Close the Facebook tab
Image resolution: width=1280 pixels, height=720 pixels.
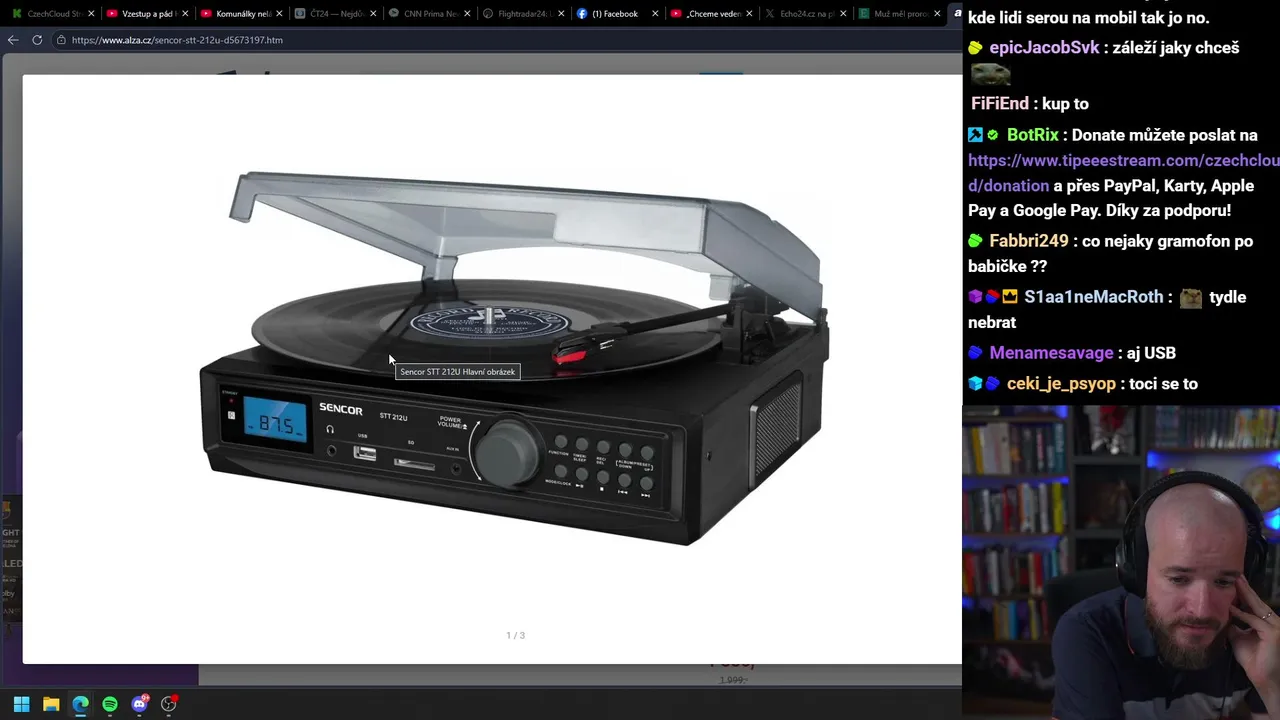click(x=655, y=14)
